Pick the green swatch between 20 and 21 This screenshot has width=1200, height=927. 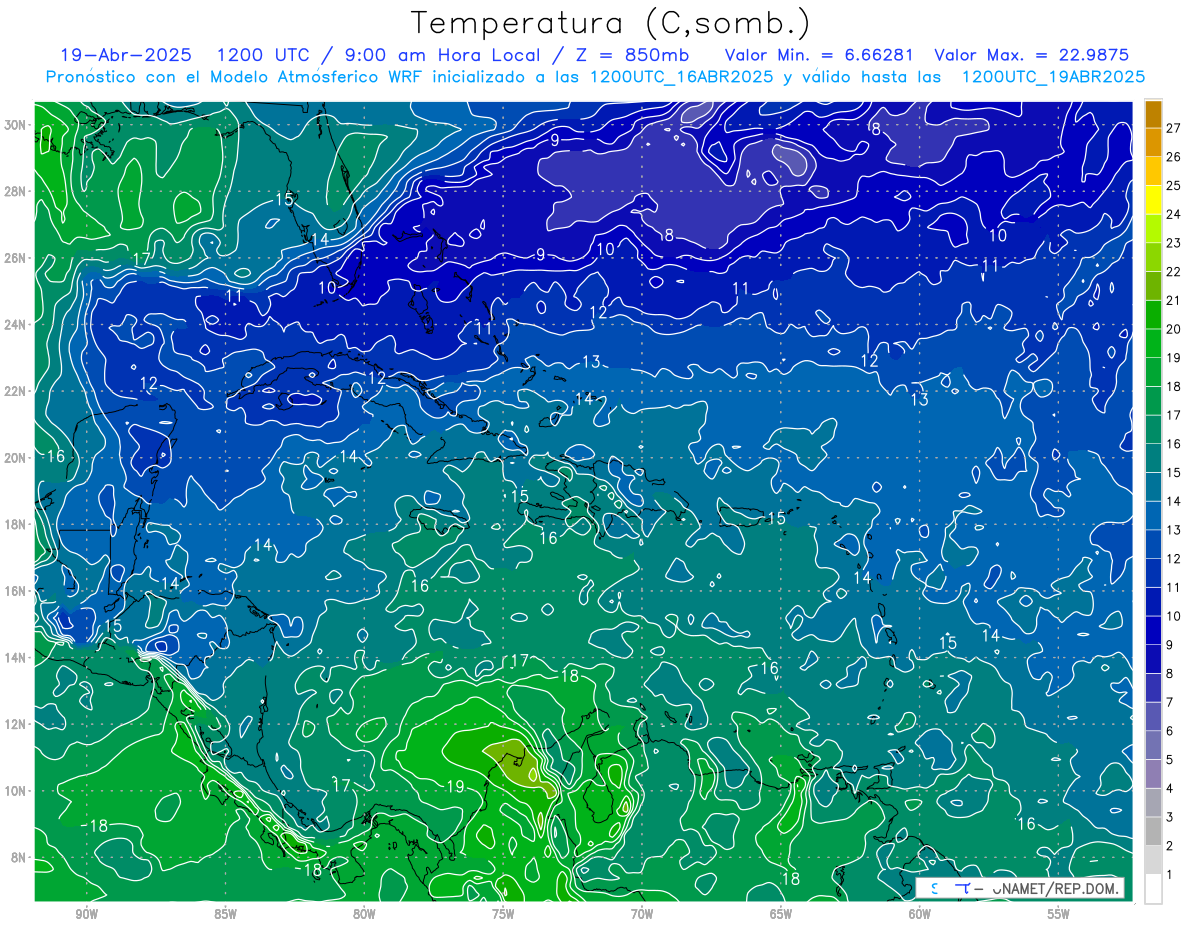tap(1153, 315)
